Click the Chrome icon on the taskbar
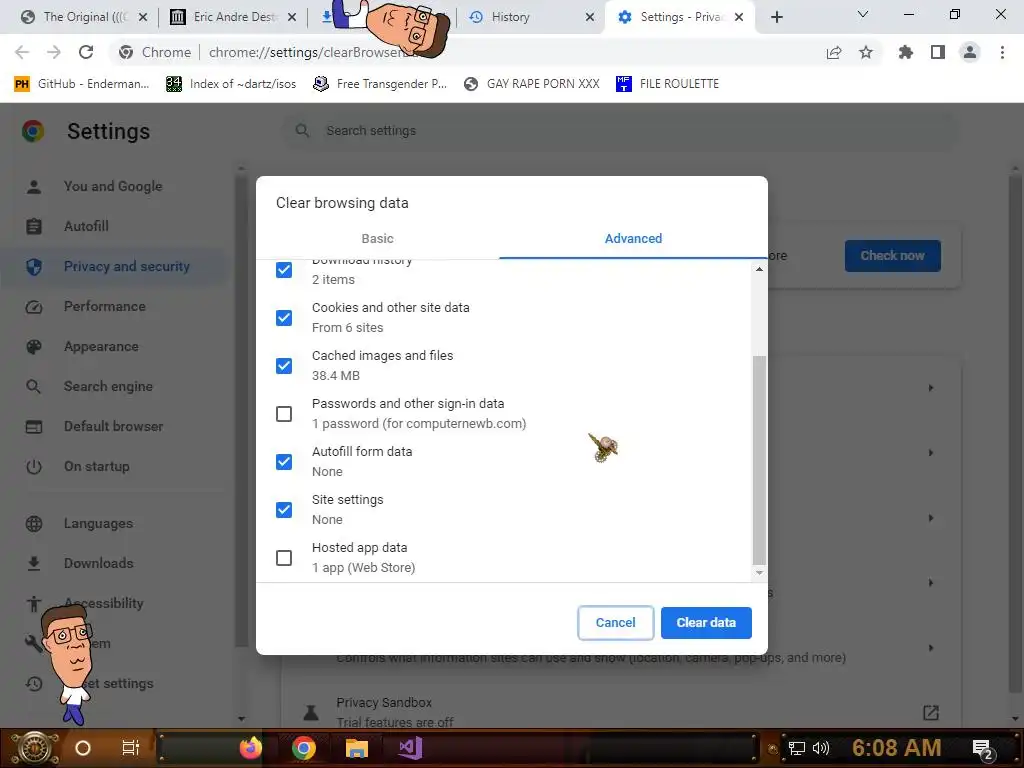Image resolution: width=1024 pixels, height=768 pixels. tap(304, 748)
